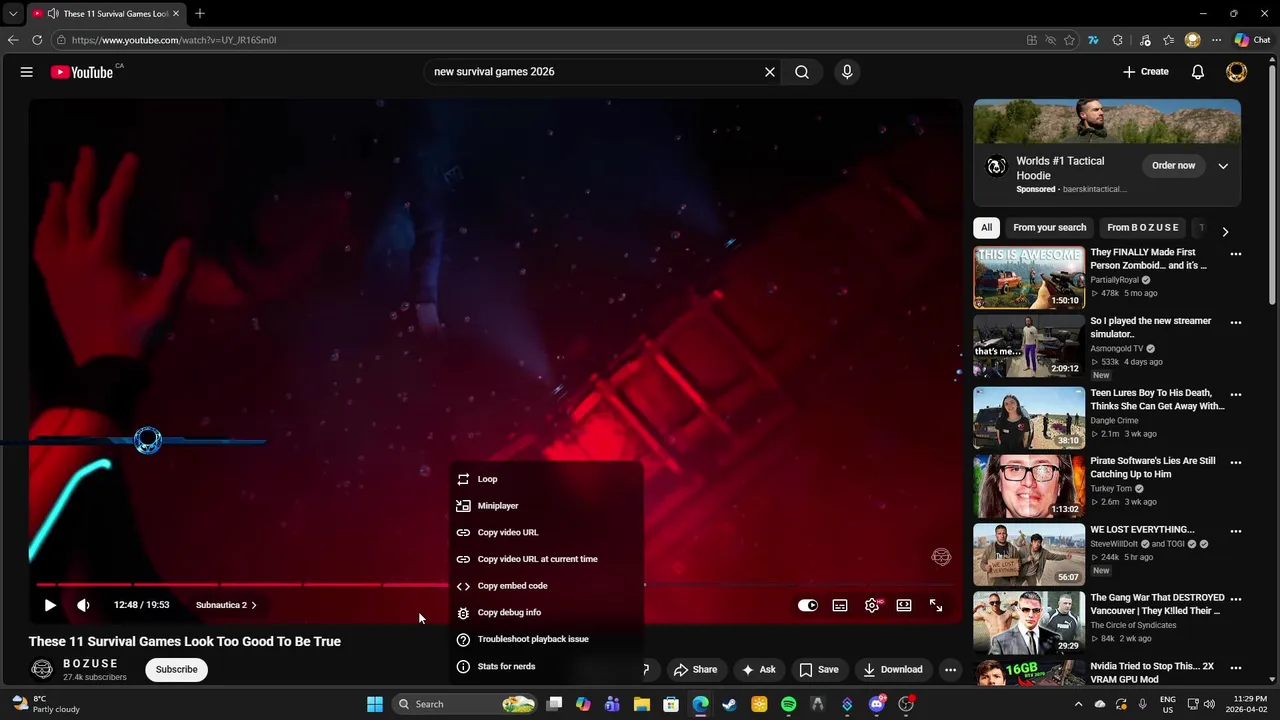Open the browser tab list dropdown
The width and height of the screenshot is (1280, 720).
click(x=13, y=14)
